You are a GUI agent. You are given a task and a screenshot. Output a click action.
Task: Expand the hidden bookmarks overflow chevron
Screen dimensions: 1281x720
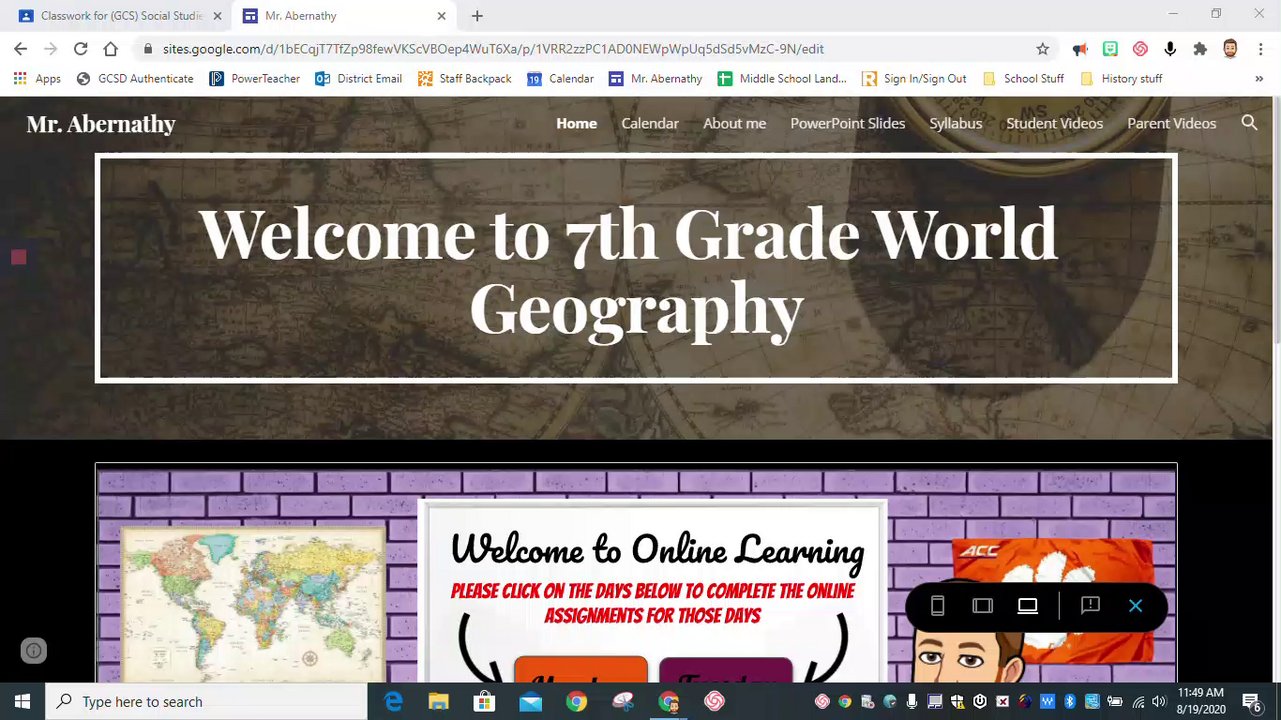pyautogui.click(x=1259, y=78)
